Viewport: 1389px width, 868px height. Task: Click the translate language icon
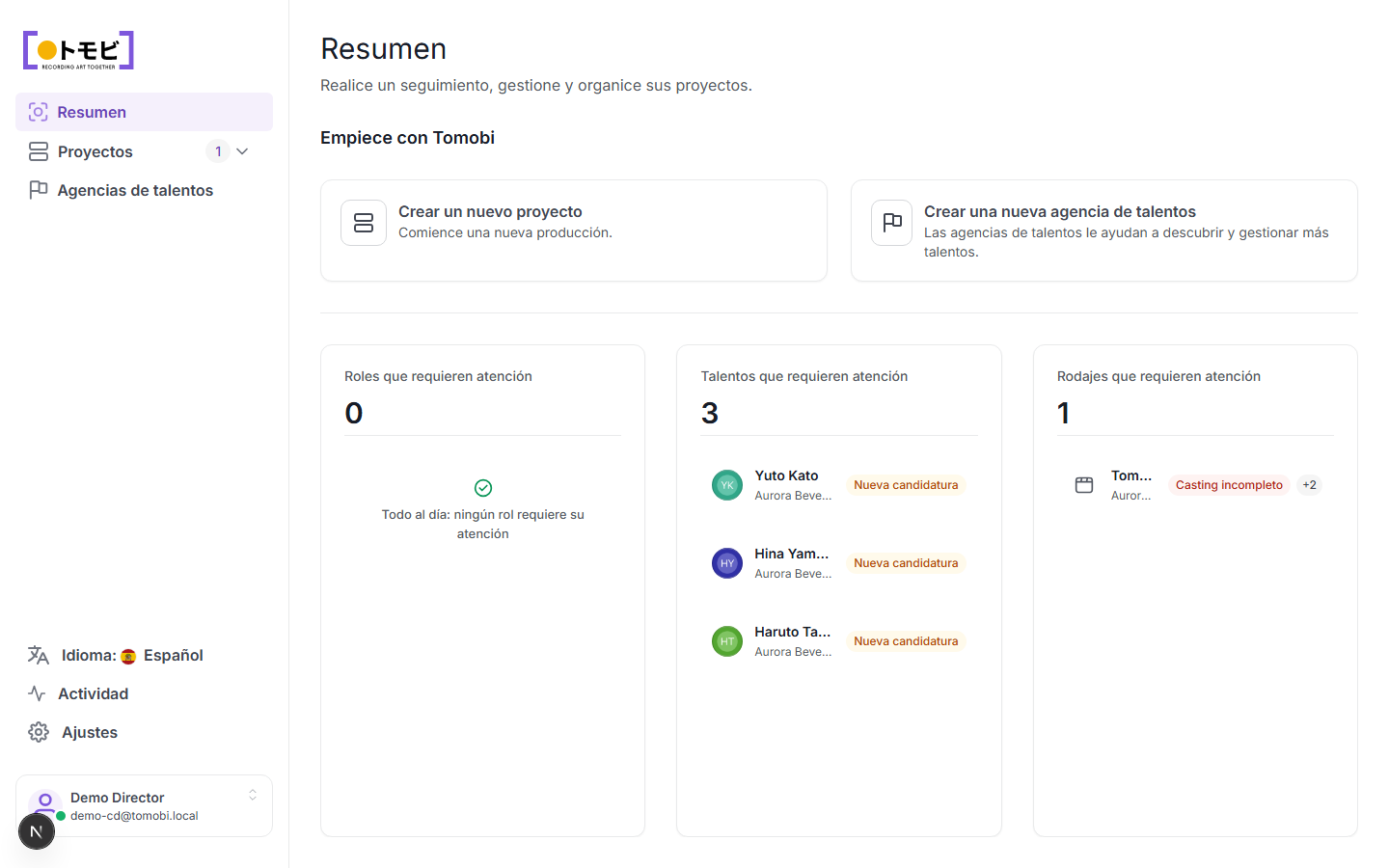click(x=39, y=655)
